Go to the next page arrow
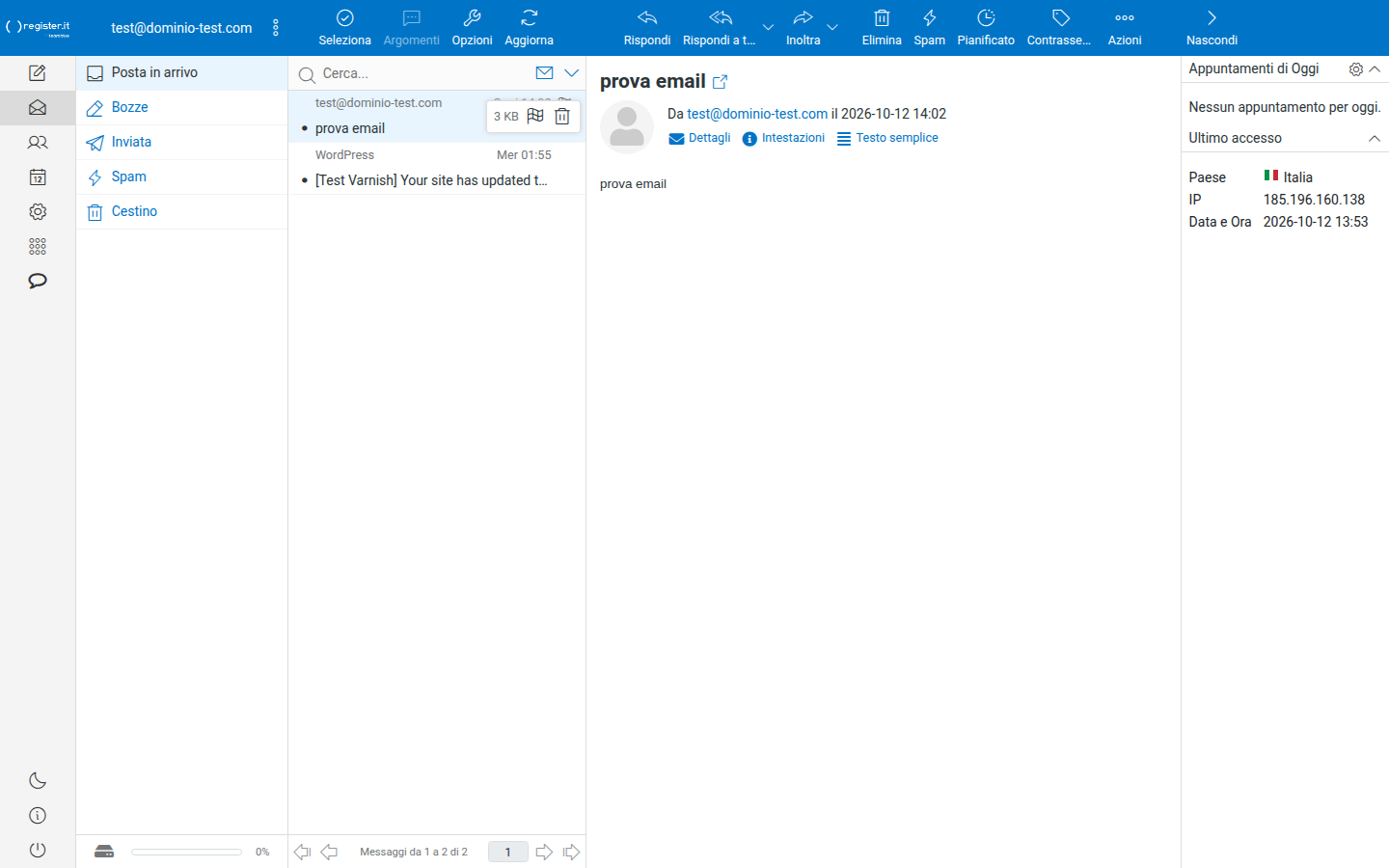The height and width of the screenshot is (868, 1389). click(544, 852)
